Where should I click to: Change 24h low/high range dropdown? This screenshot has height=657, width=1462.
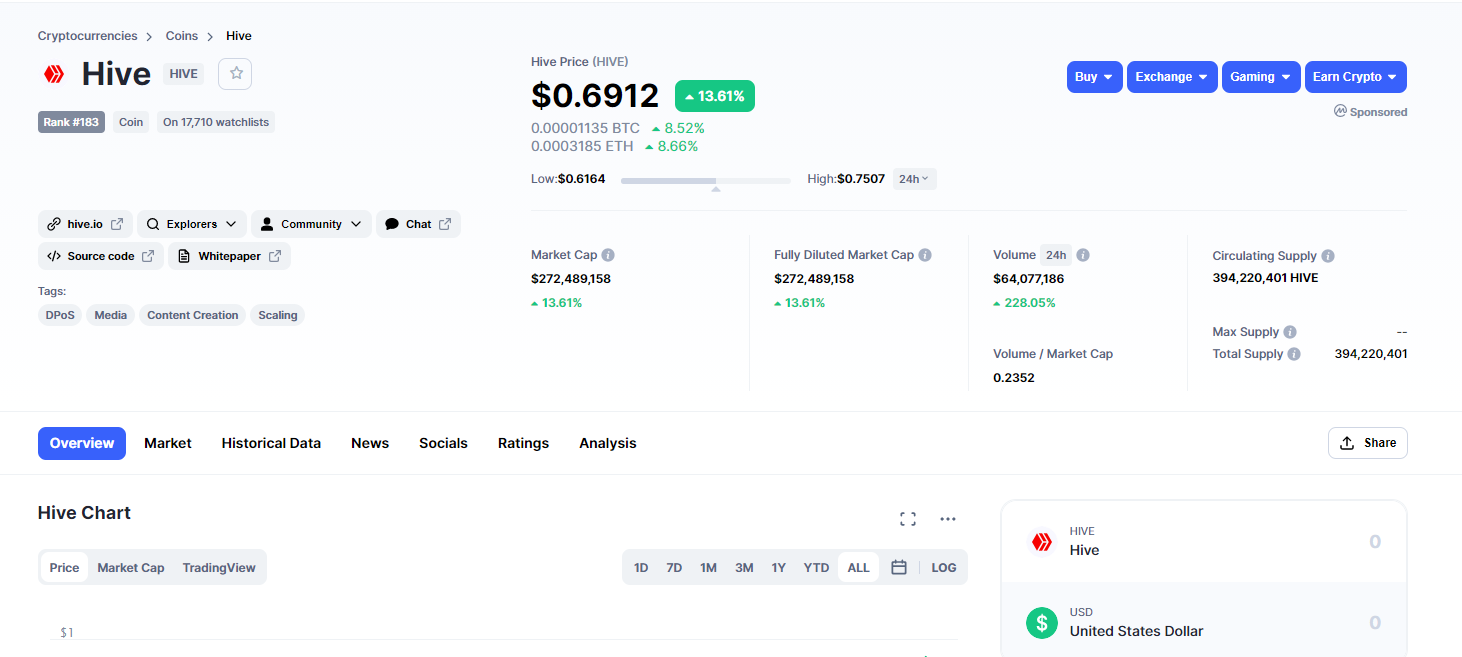[x=914, y=179]
